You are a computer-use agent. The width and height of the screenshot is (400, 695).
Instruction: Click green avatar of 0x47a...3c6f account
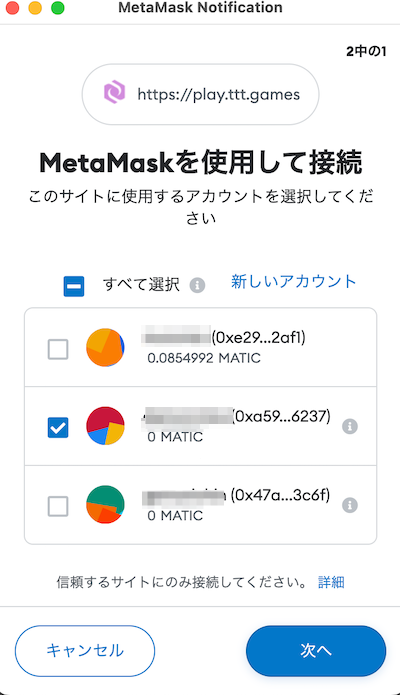pyautogui.click(x=105, y=504)
